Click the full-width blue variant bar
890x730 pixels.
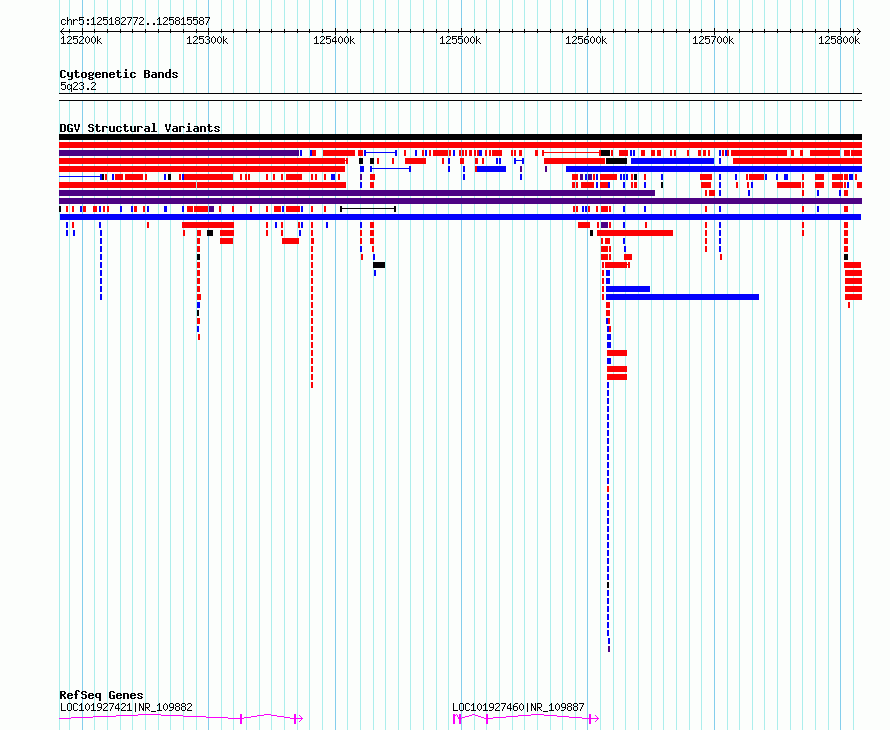460,217
